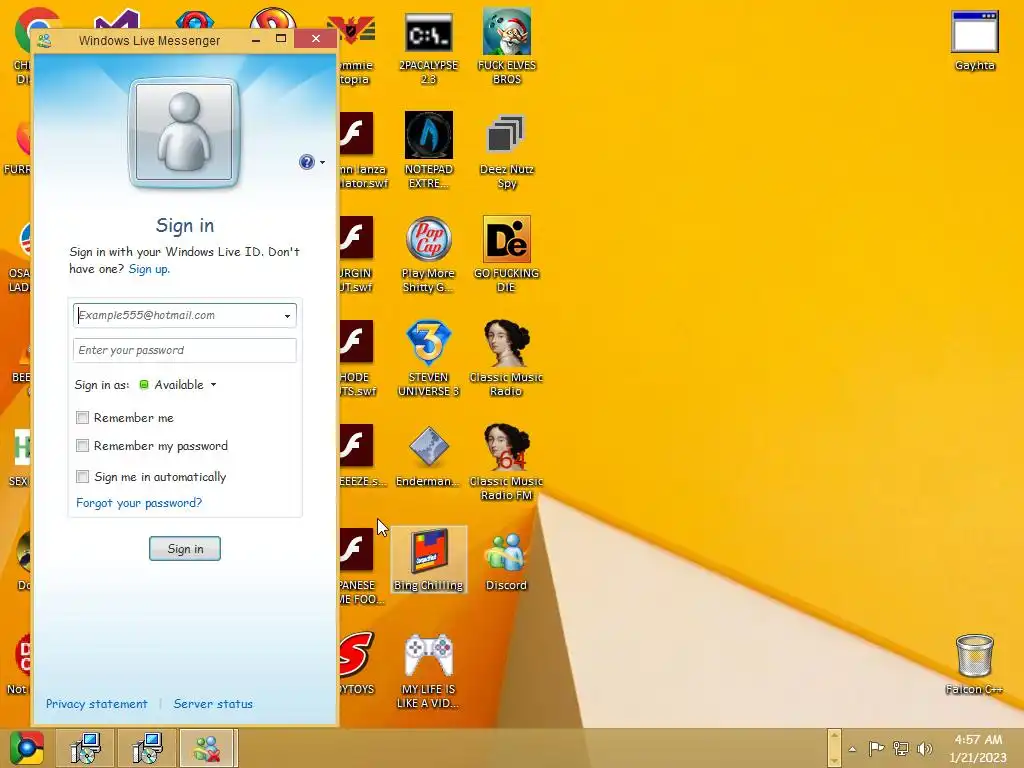Maximize the Windows Live Messenger window
The image size is (1024, 768).
(x=281, y=39)
